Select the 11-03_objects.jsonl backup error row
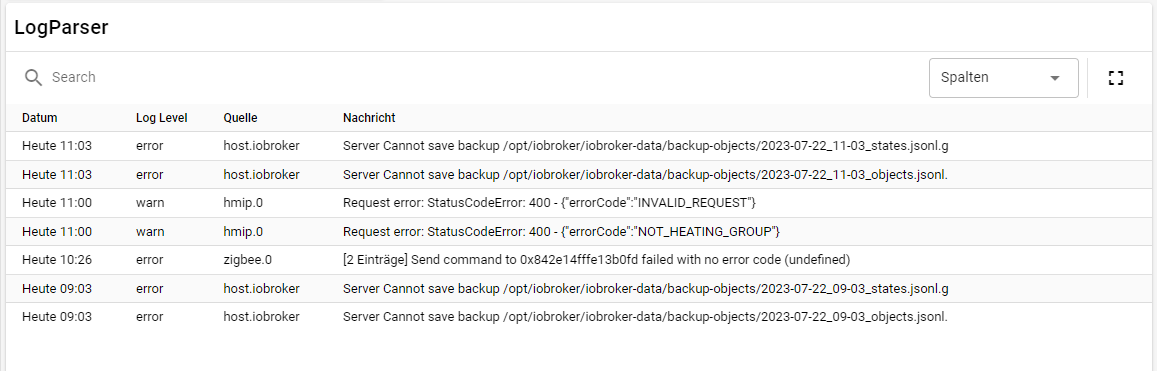The width and height of the screenshot is (1157, 371). pos(578,175)
